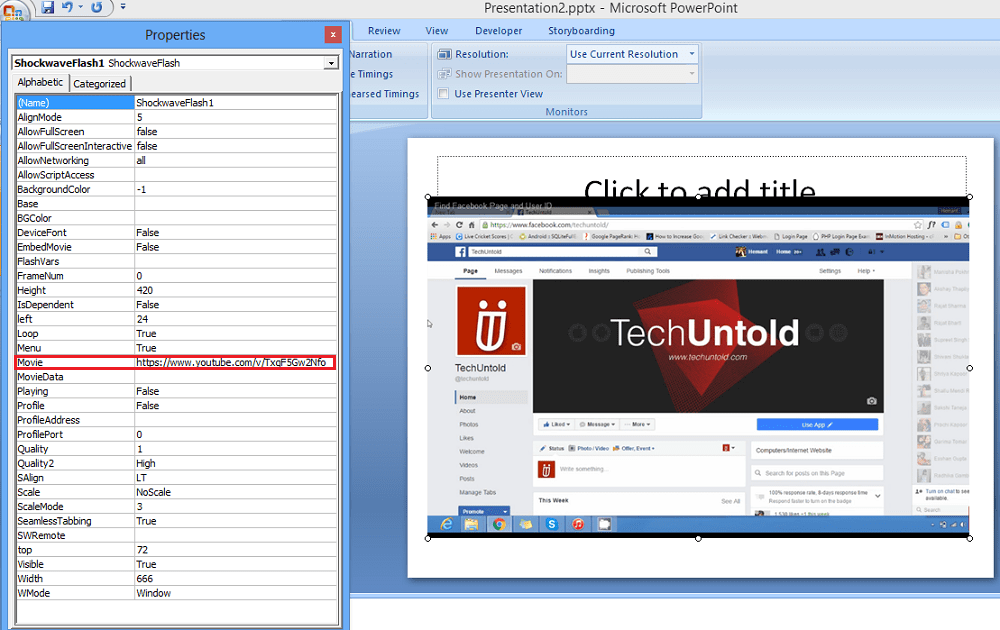Click the left value 24

(x=235, y=319)
